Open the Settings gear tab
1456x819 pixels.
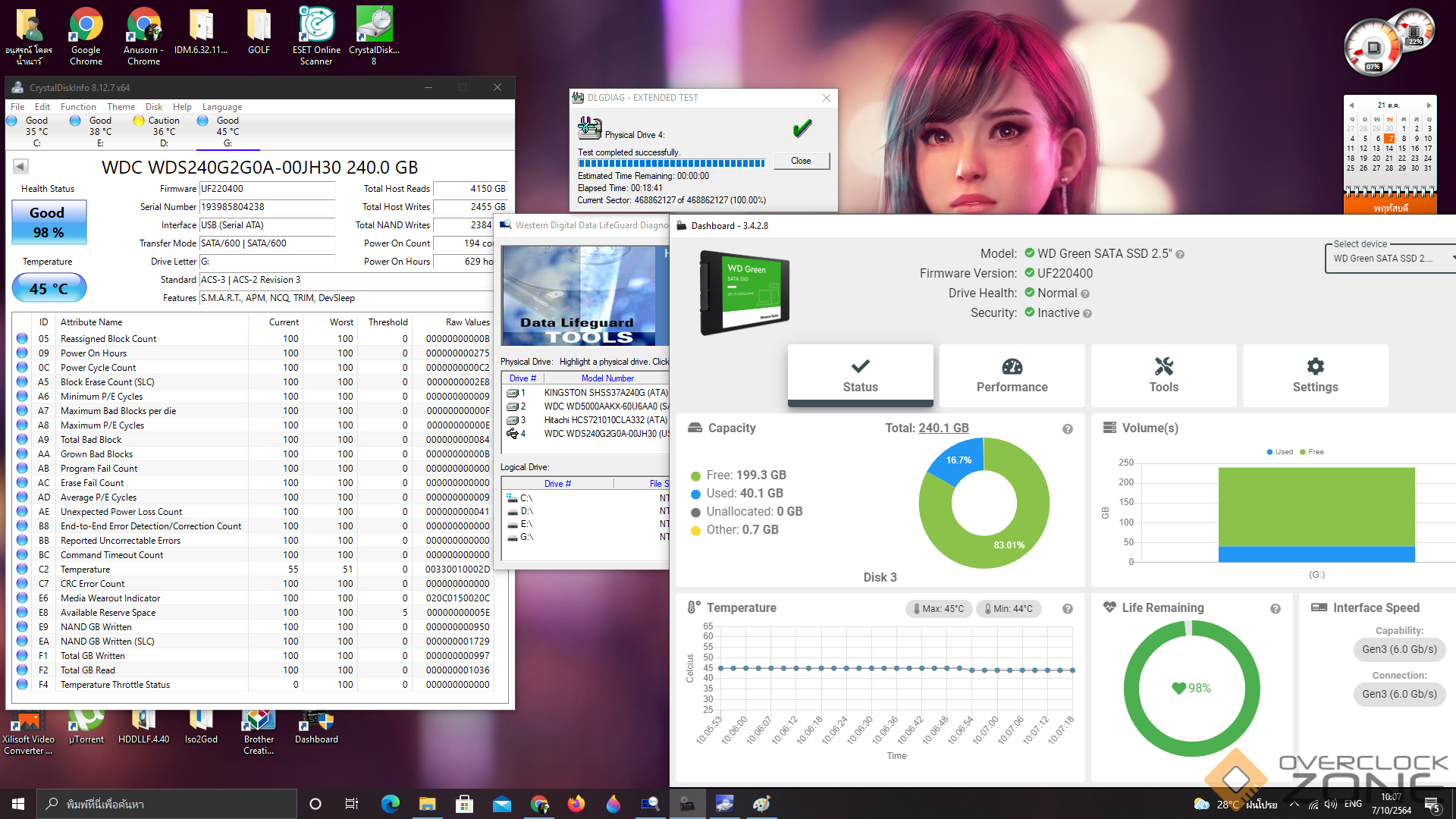(x=1315, y=368)
